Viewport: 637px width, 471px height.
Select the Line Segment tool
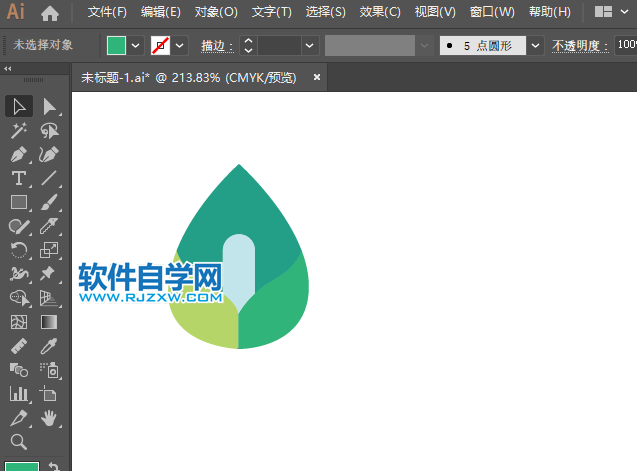(x=50, y=178)
